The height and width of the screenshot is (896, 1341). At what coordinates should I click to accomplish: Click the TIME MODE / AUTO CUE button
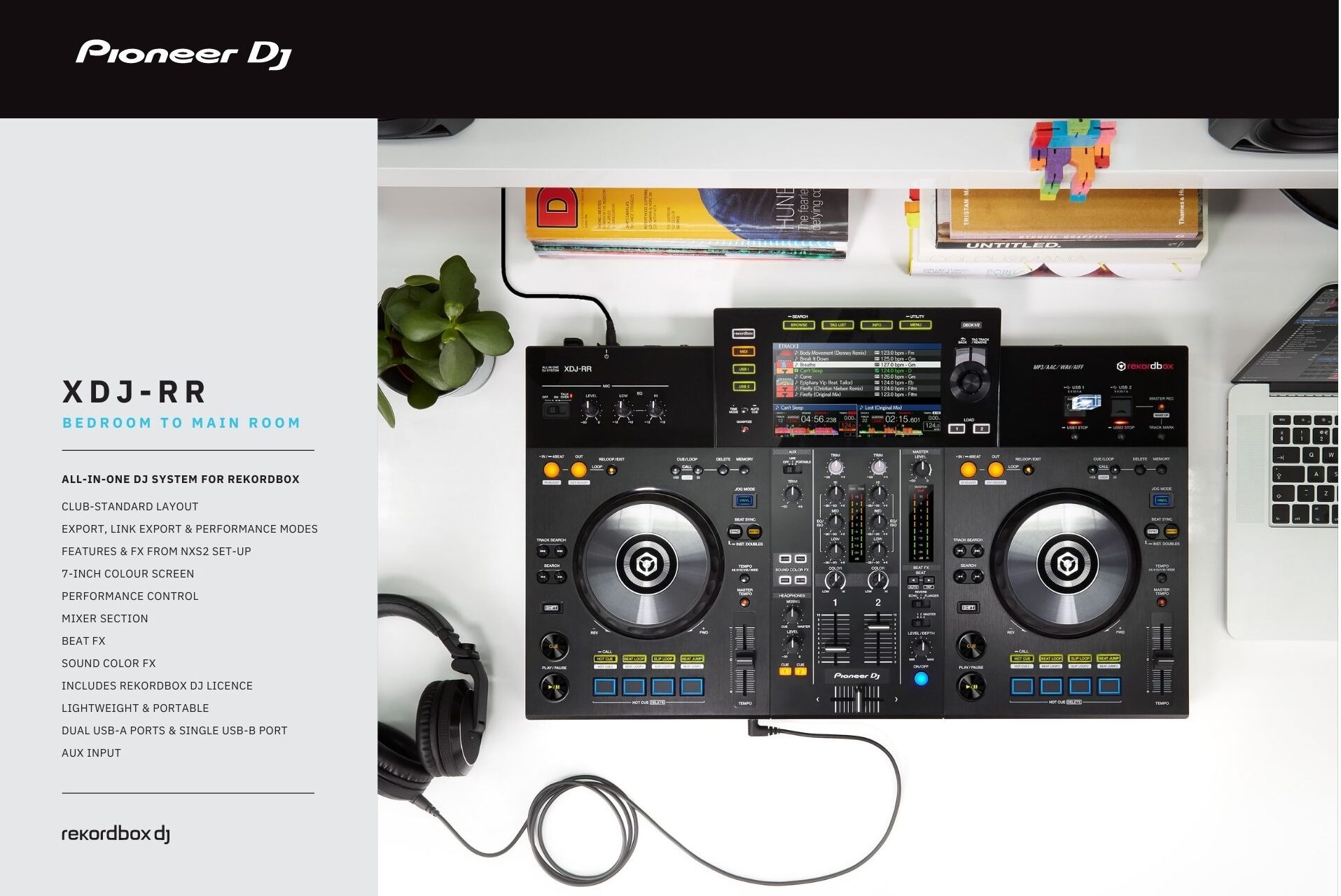click(744, 409)
